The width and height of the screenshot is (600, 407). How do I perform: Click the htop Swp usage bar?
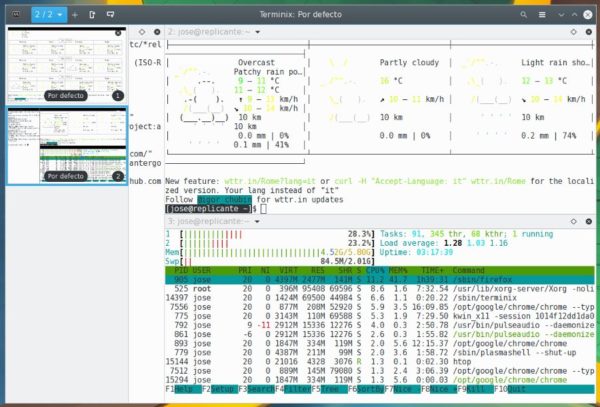coord(270,262)
